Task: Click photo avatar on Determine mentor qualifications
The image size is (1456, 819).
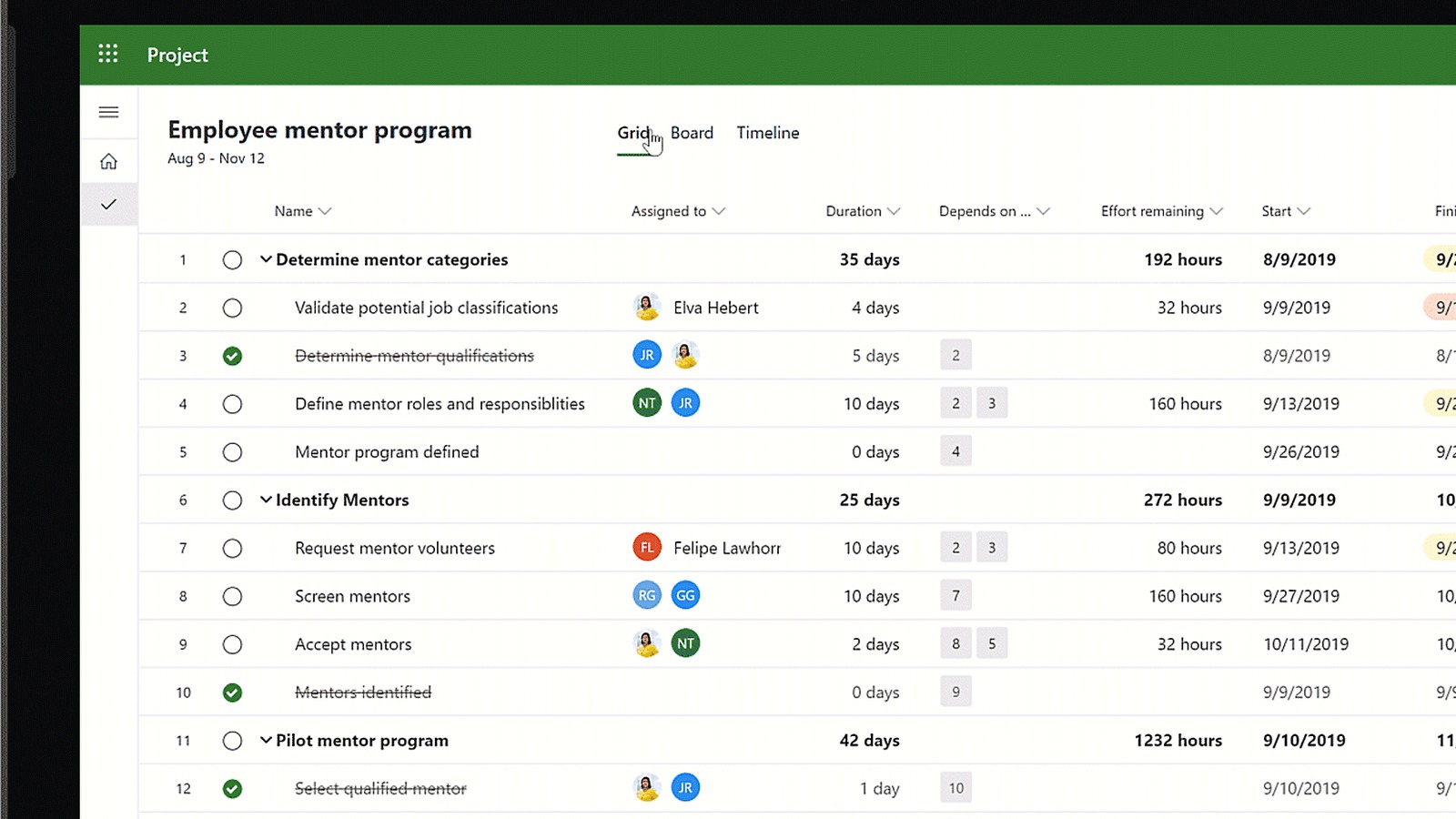Action: pyautogui.click(x=685, y=355)
